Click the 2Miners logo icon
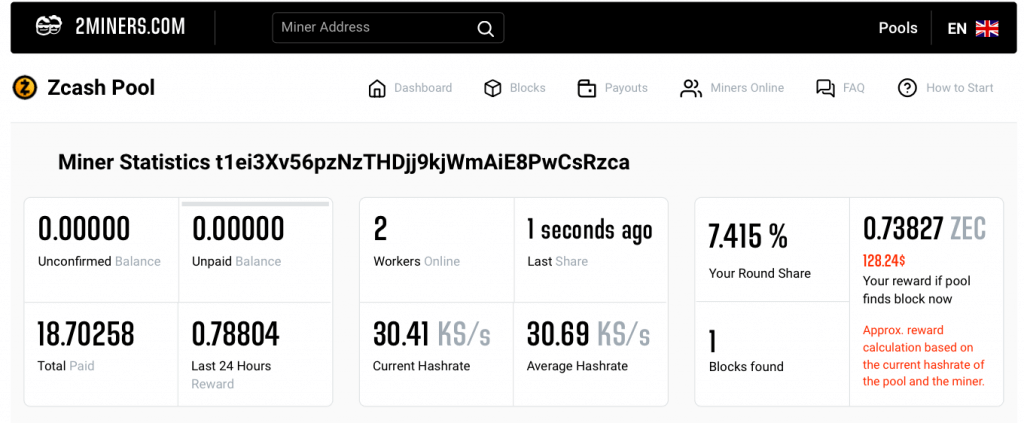 [x=48, y=27]
